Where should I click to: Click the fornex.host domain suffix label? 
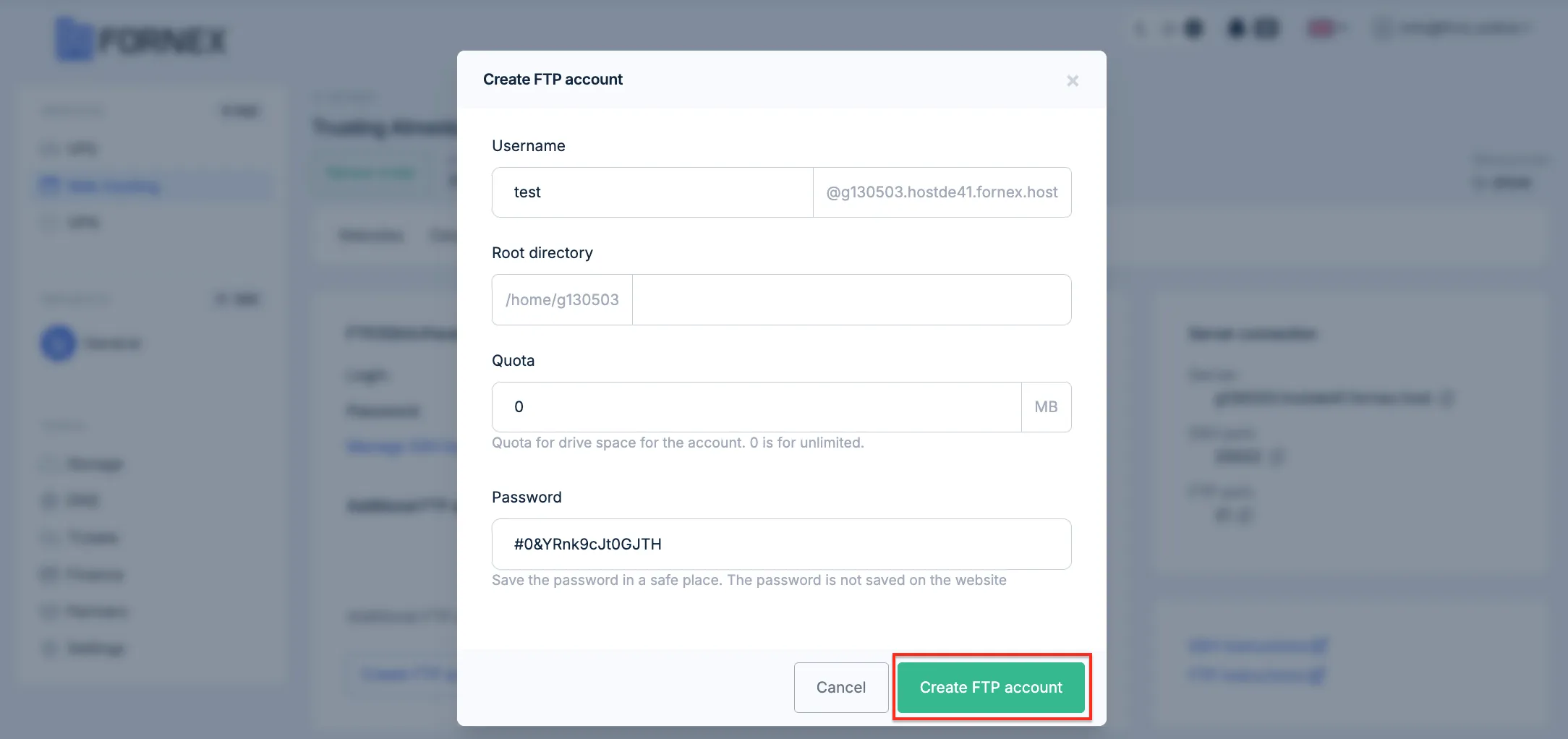pyautogui.click(x=942, y=192)
